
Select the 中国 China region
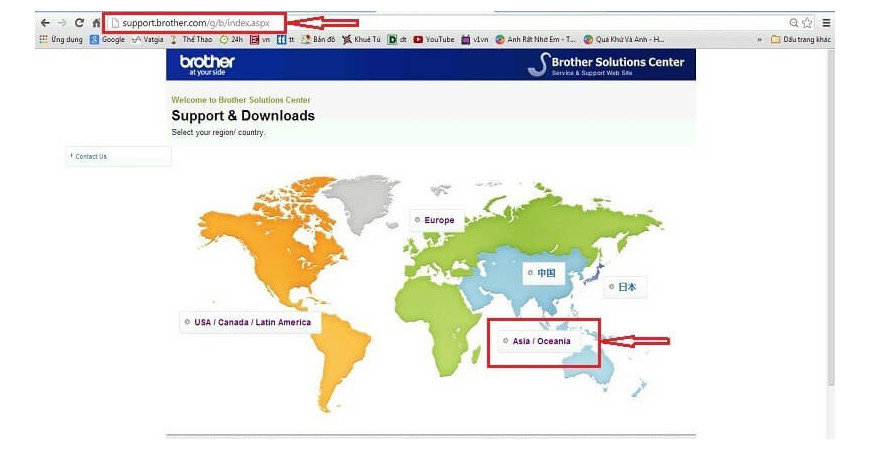(x=546, y=273)
